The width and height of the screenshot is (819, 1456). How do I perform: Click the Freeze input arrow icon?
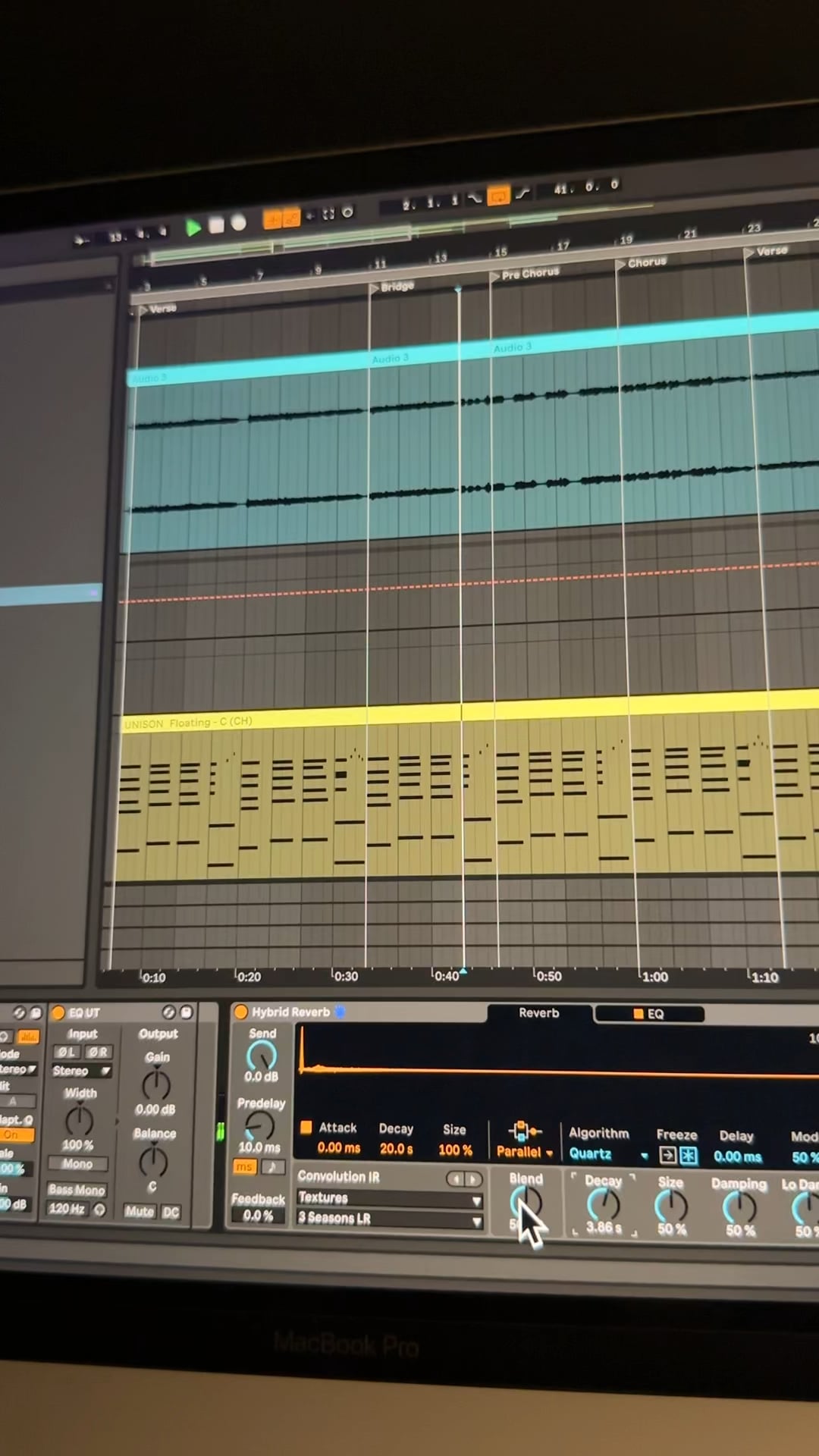point(667,1155)
